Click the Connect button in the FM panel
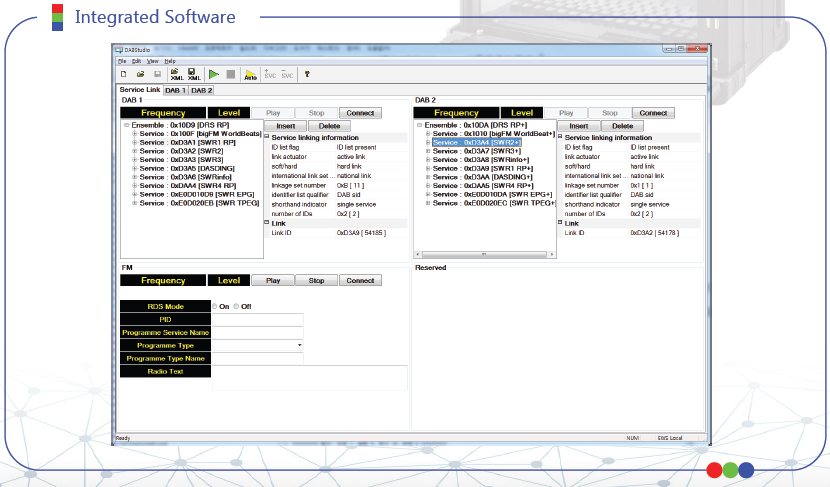830x487 pixels. [360, 281]
